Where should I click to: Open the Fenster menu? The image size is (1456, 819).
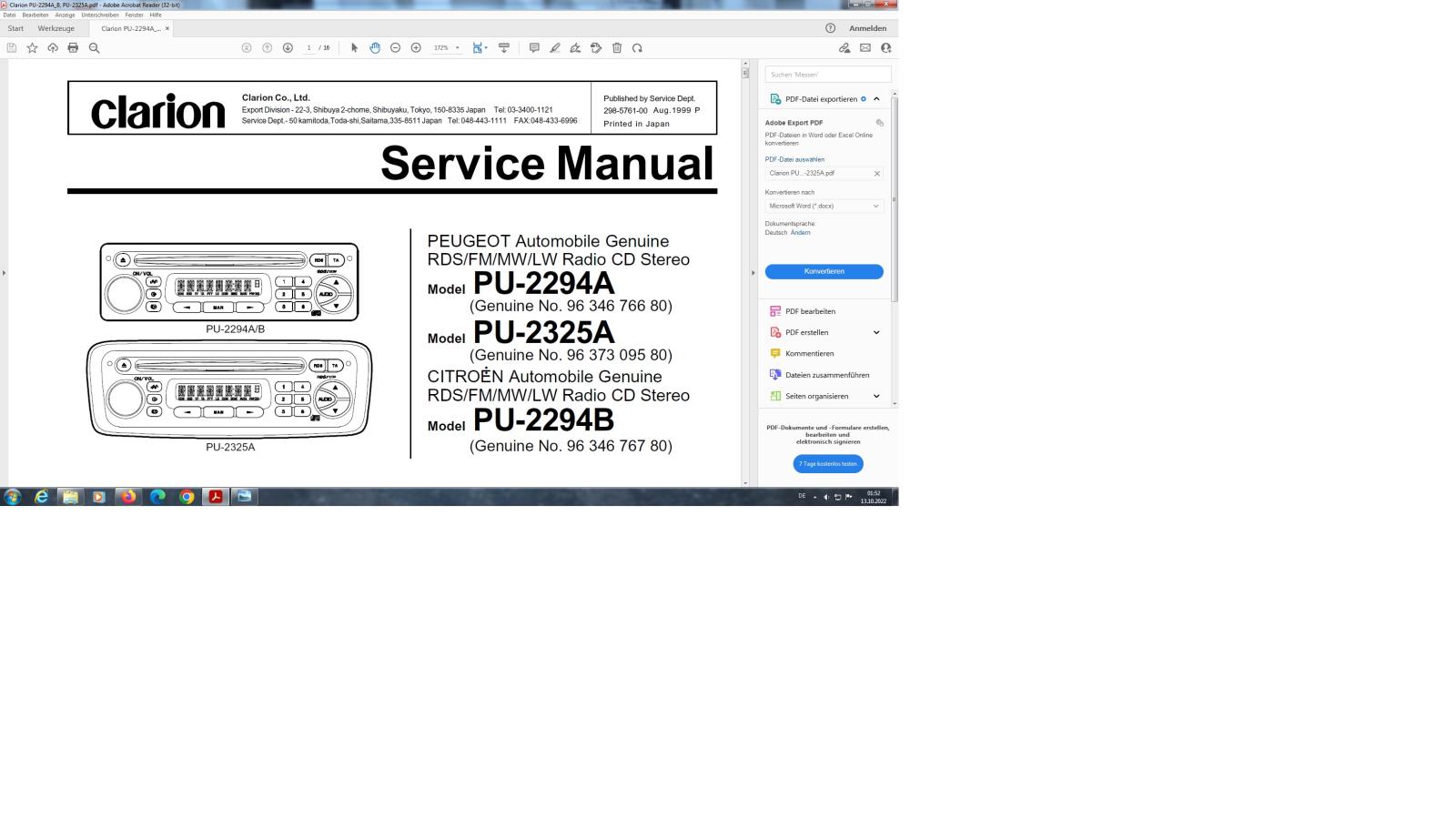click(134, 15)
